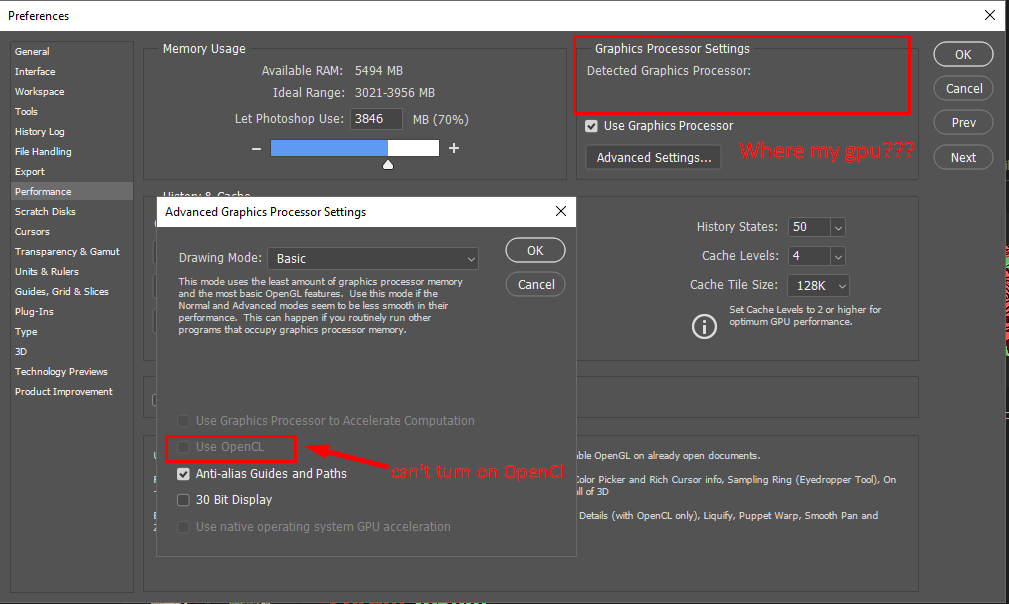Open the Drawing Mode dropdown
The image size is (1009, 604).
click(x=372, y=257)
